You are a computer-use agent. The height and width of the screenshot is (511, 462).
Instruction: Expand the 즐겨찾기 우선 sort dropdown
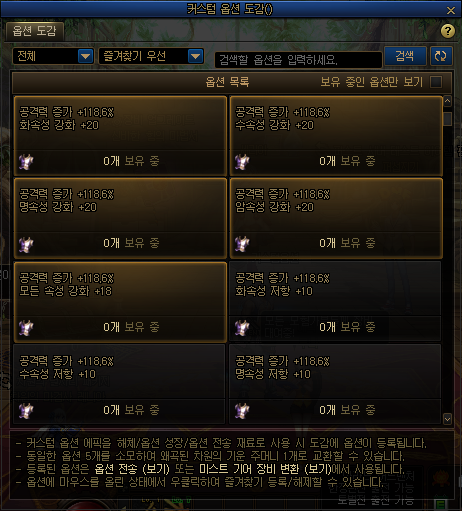pos(151,56)
